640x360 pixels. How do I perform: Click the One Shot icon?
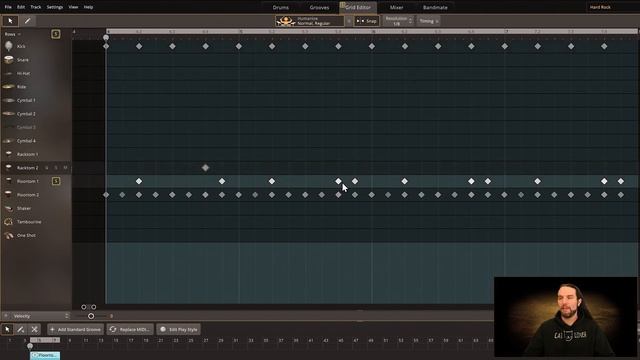pyautogui.click(x=9, y=235)
